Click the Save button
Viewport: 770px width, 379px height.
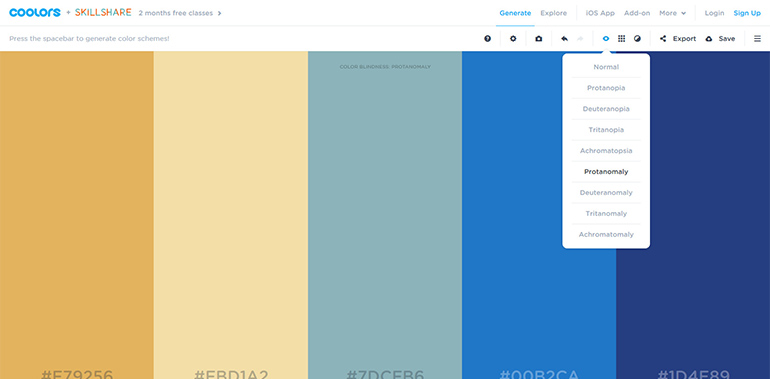[720, 38]
